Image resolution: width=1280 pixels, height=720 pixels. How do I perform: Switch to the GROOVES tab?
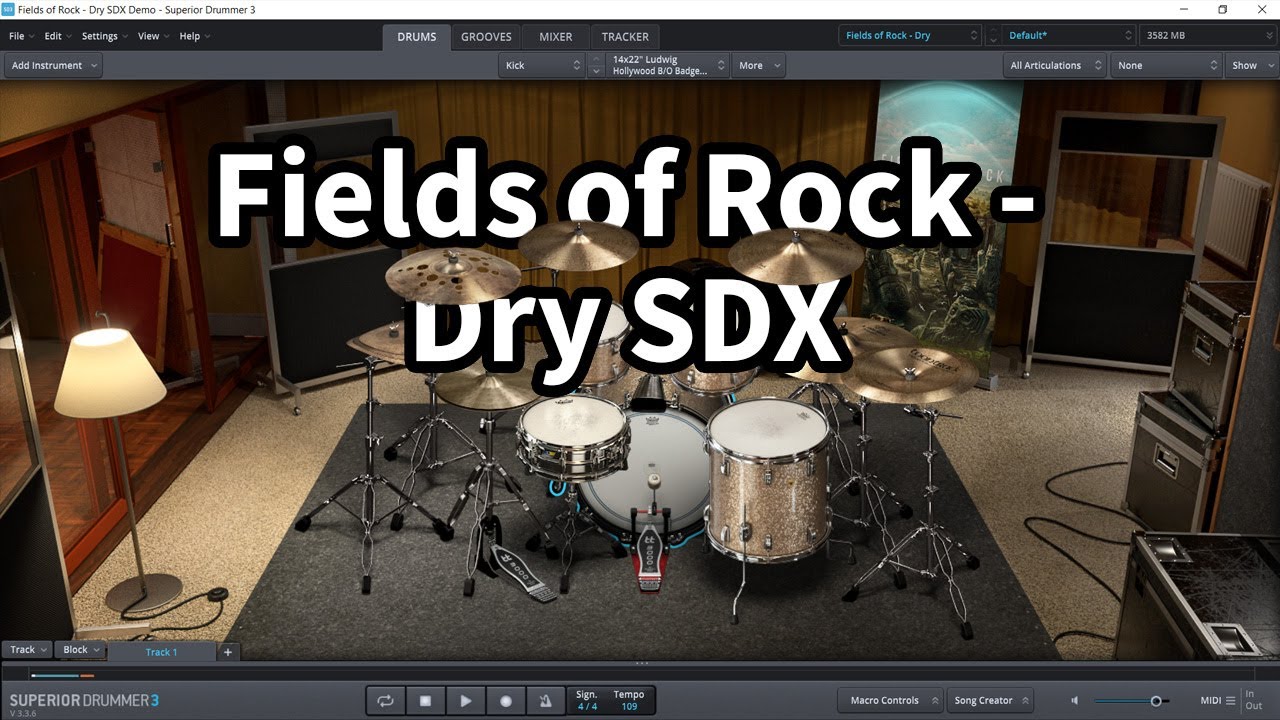click(x=486, y=37)
